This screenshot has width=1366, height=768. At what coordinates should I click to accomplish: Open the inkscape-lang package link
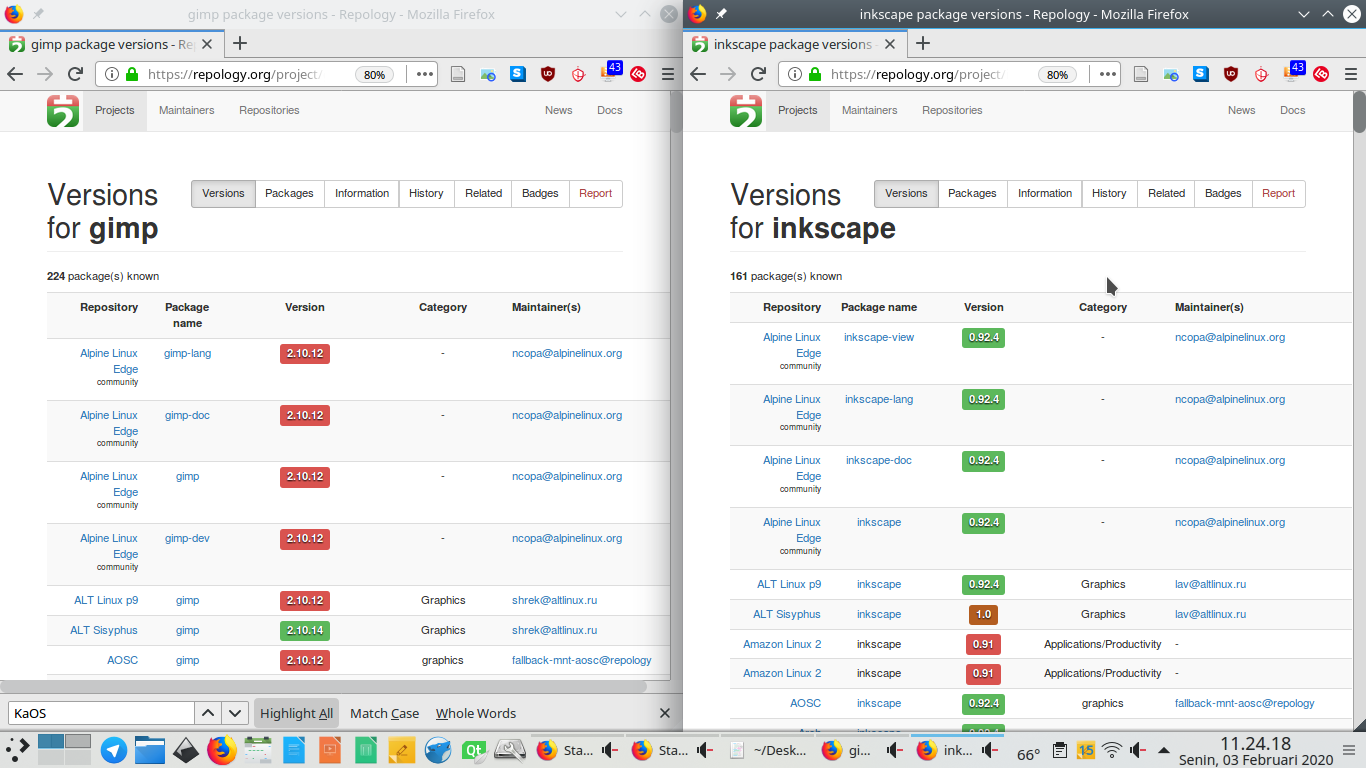879,399
